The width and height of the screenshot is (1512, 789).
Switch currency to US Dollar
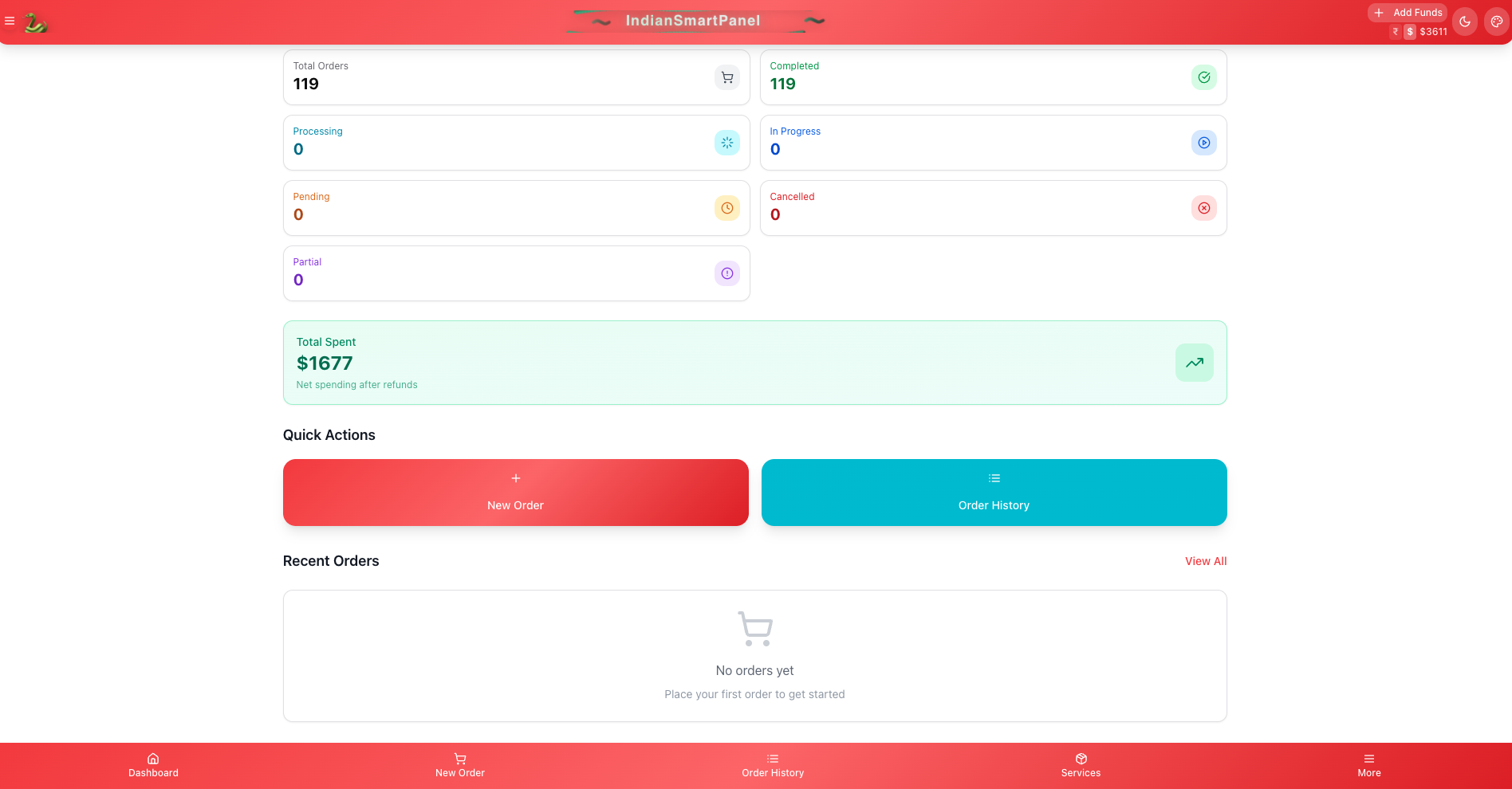point(1410,32)
